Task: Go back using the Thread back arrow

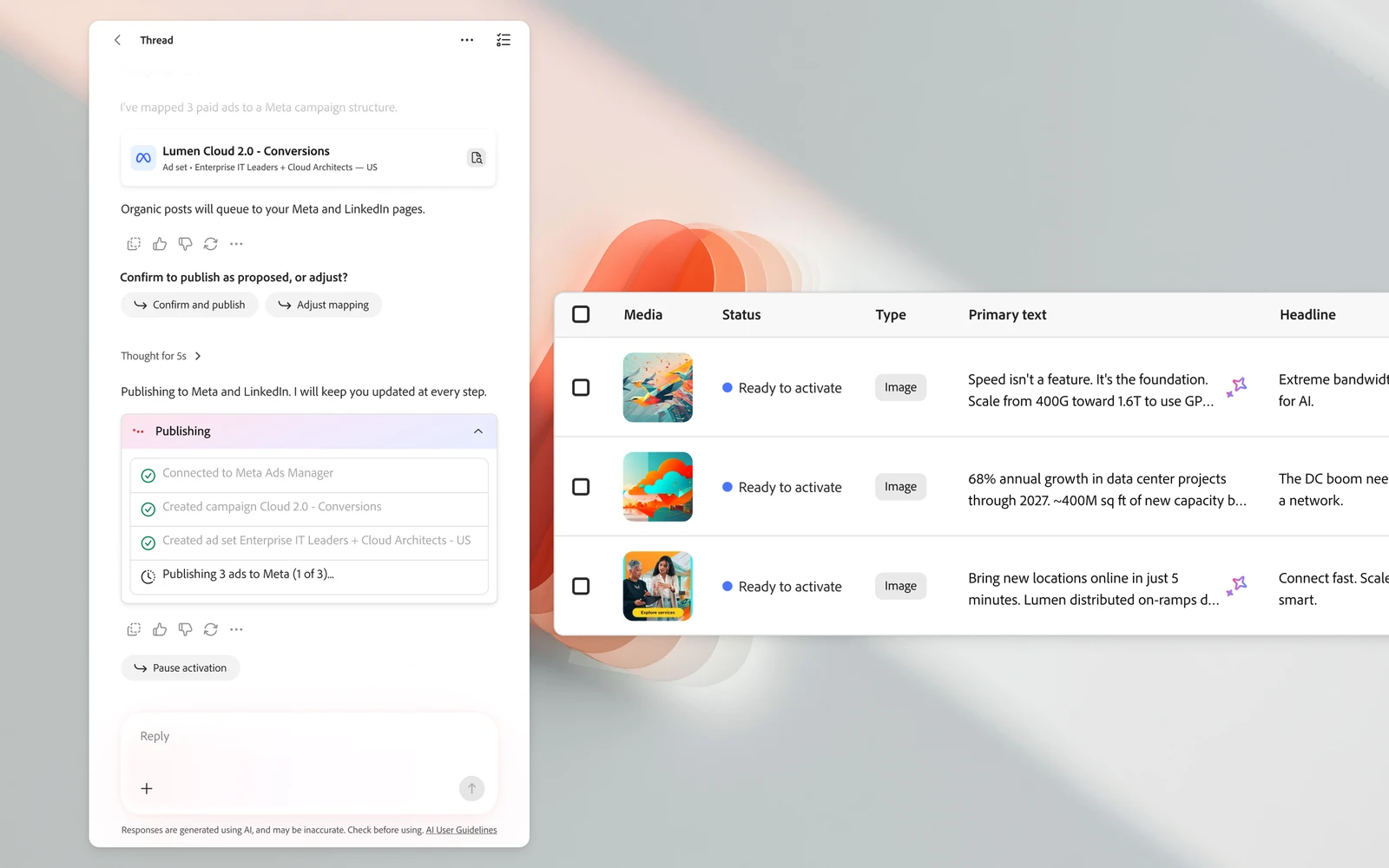Action: coord(118,40)
